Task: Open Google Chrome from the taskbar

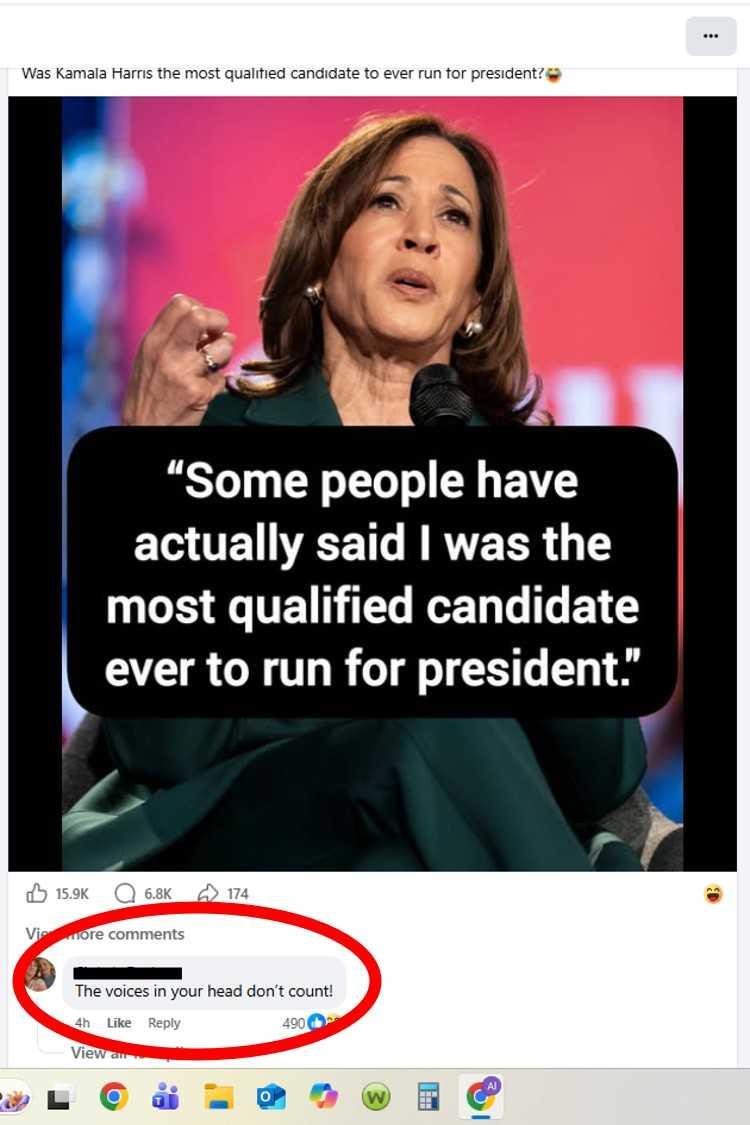Action: click(x=114, y=1097)
